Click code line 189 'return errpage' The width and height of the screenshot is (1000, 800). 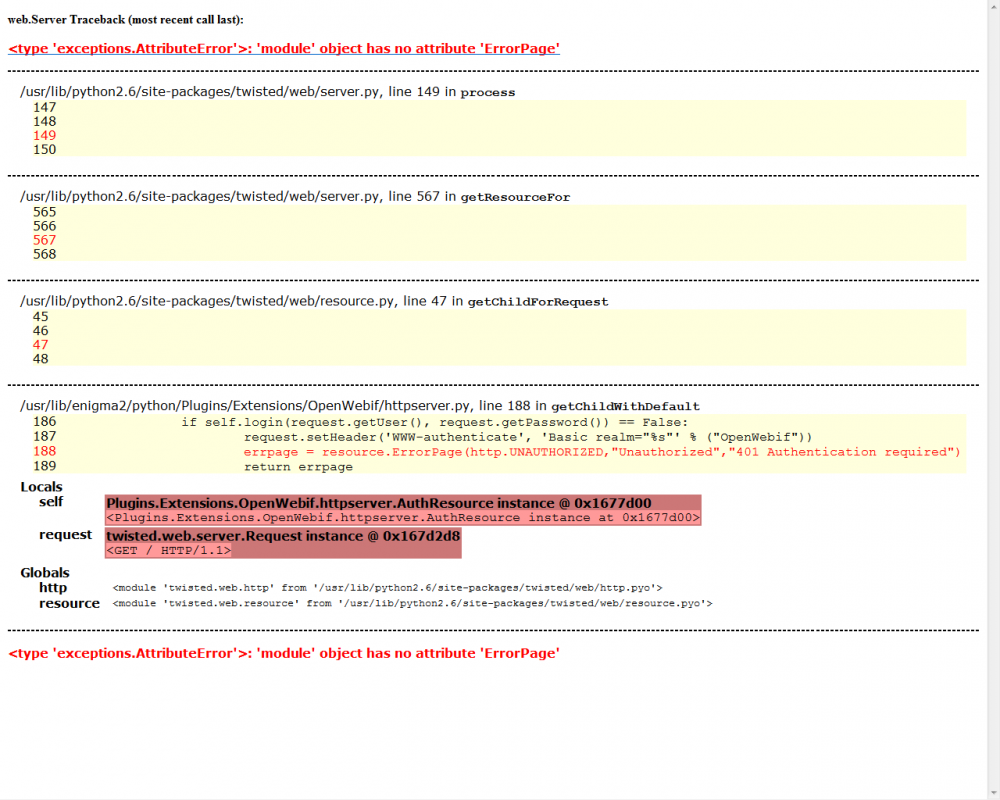coord(298,467)
